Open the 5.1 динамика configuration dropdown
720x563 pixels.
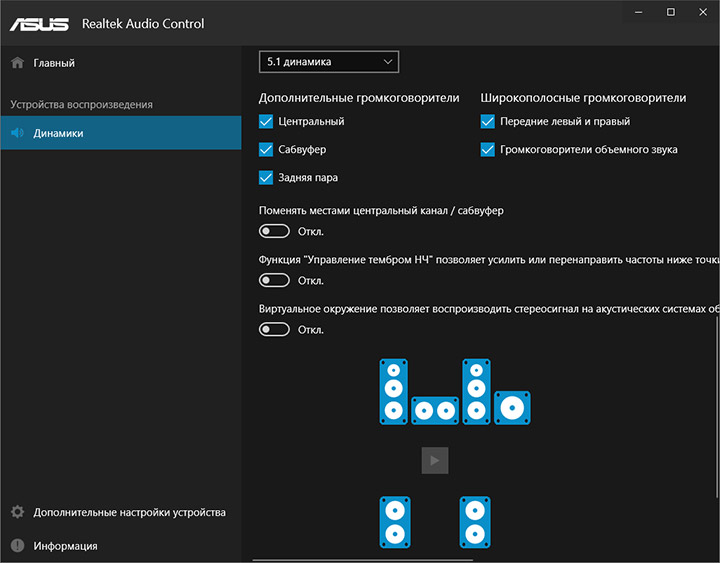[x=328, y=62]
